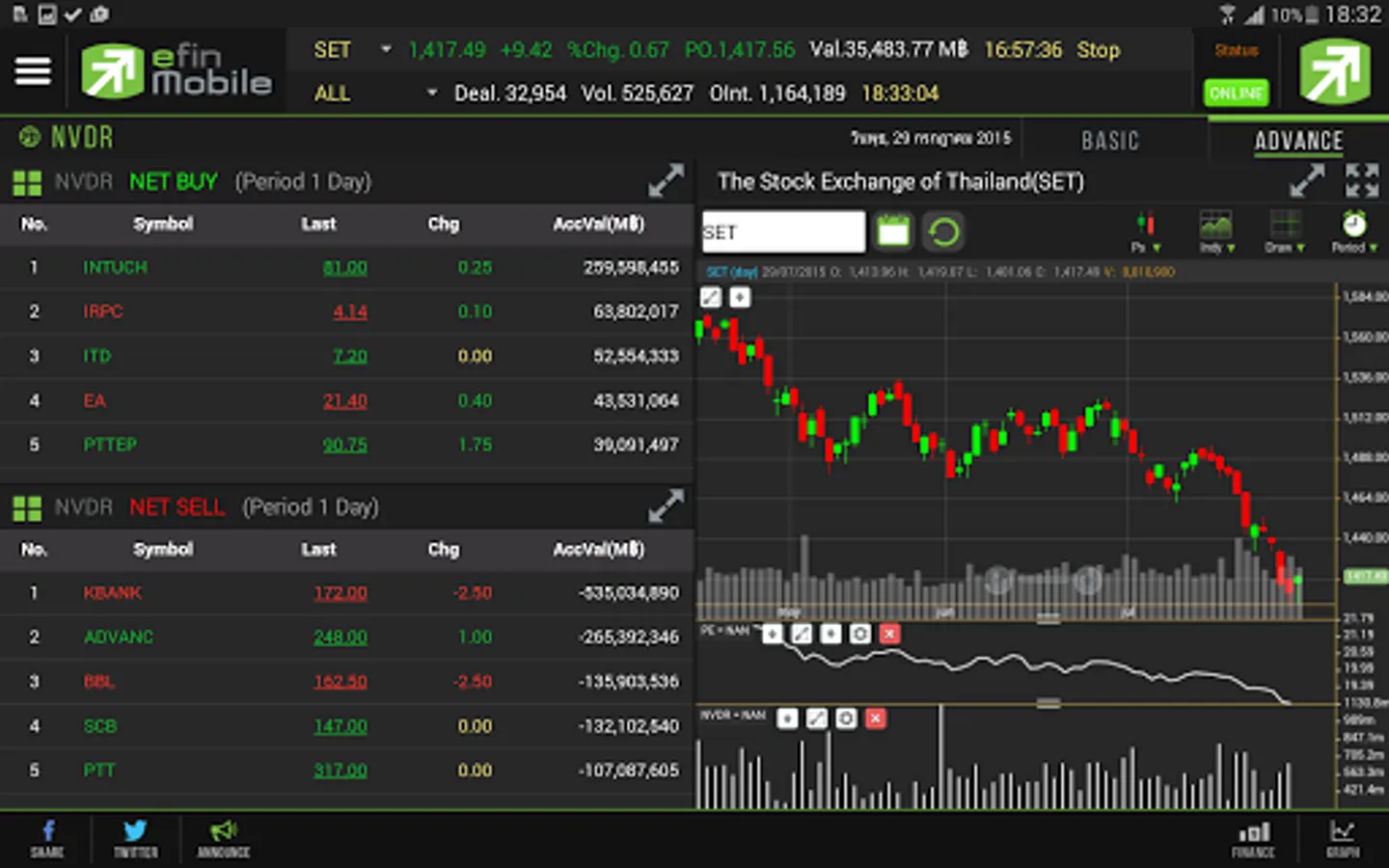Screen dimensions: 1389x868
Task: Open settings for the NVDR indicator
Action: point(846,719)
